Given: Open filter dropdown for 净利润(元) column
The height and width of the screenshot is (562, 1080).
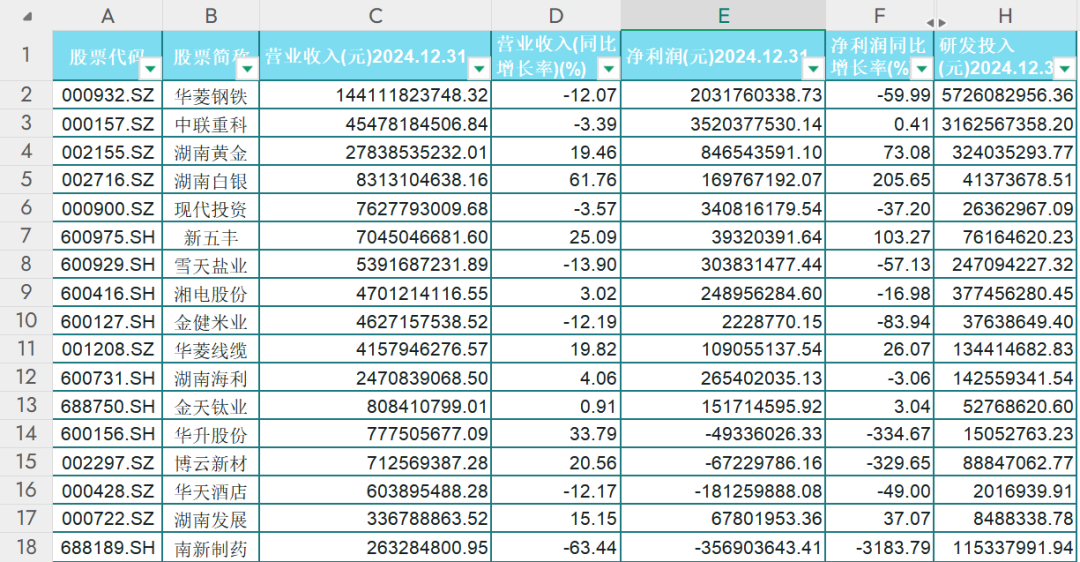Looking at the screenshot, I should point(813,68).
